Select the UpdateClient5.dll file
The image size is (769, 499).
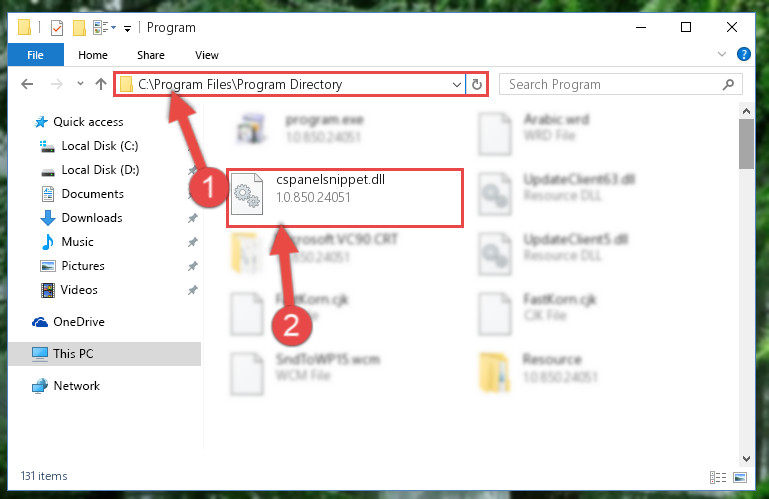point(553,254)
